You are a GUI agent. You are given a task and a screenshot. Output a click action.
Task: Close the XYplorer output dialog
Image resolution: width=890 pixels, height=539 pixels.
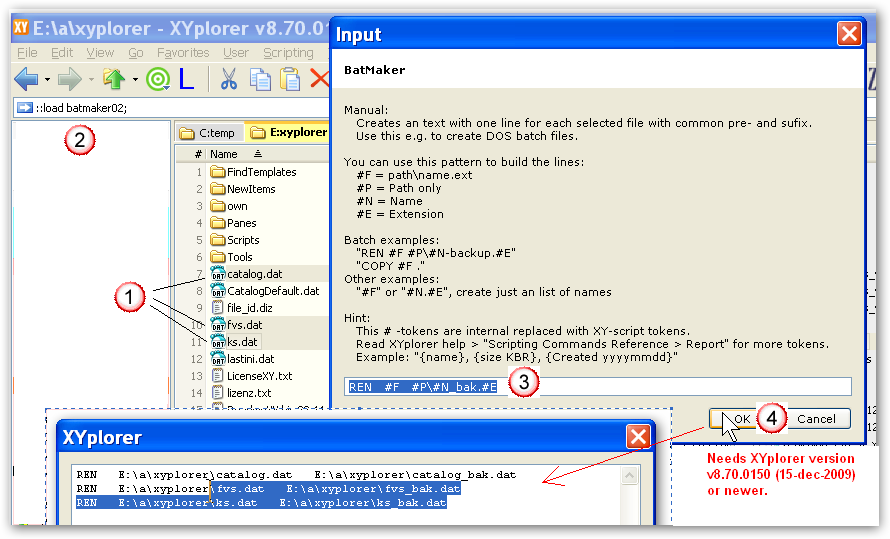639,437
